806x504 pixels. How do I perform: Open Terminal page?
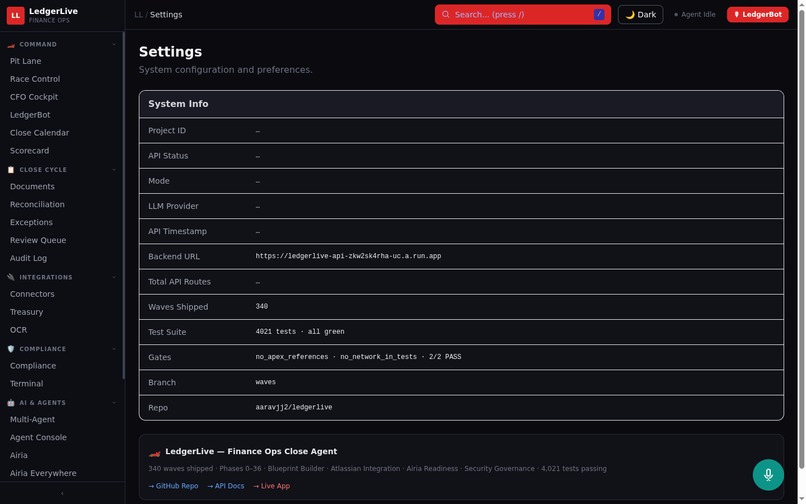click(26, 384)
